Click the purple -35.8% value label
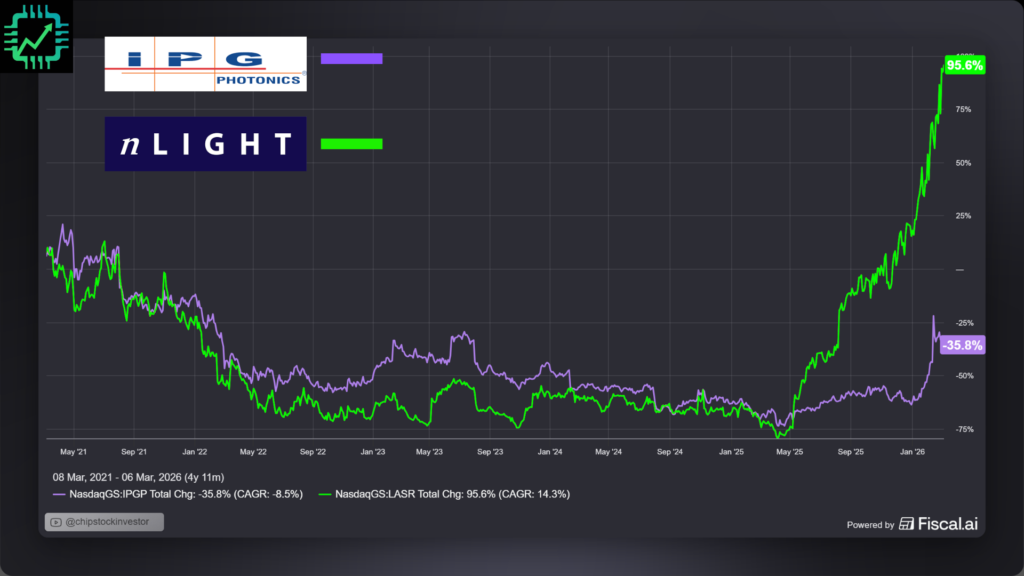The height and width of the screenshot is (576, 1024). [x=963, y=345]
